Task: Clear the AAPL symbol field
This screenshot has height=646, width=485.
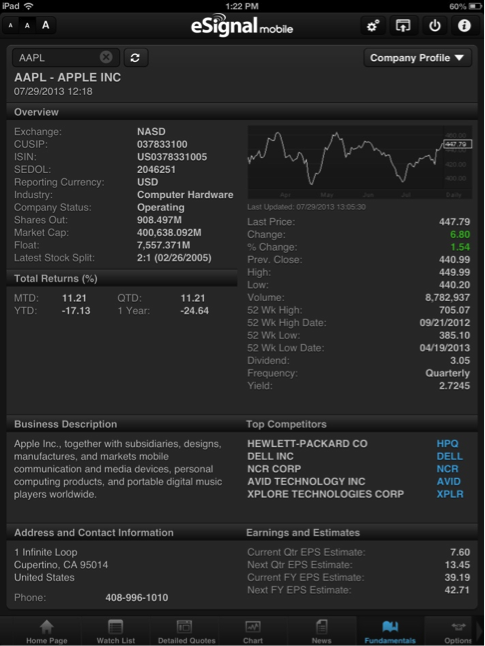Action: click(106, 57)
